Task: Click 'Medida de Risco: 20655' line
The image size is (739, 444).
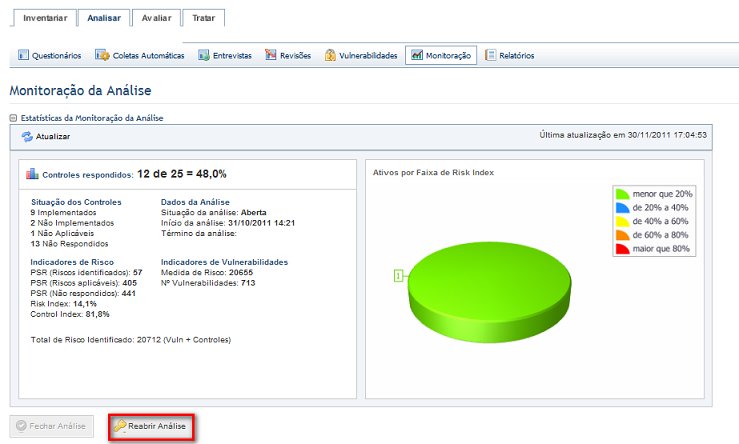Action: pyautogui.click(x=207, y=272)
